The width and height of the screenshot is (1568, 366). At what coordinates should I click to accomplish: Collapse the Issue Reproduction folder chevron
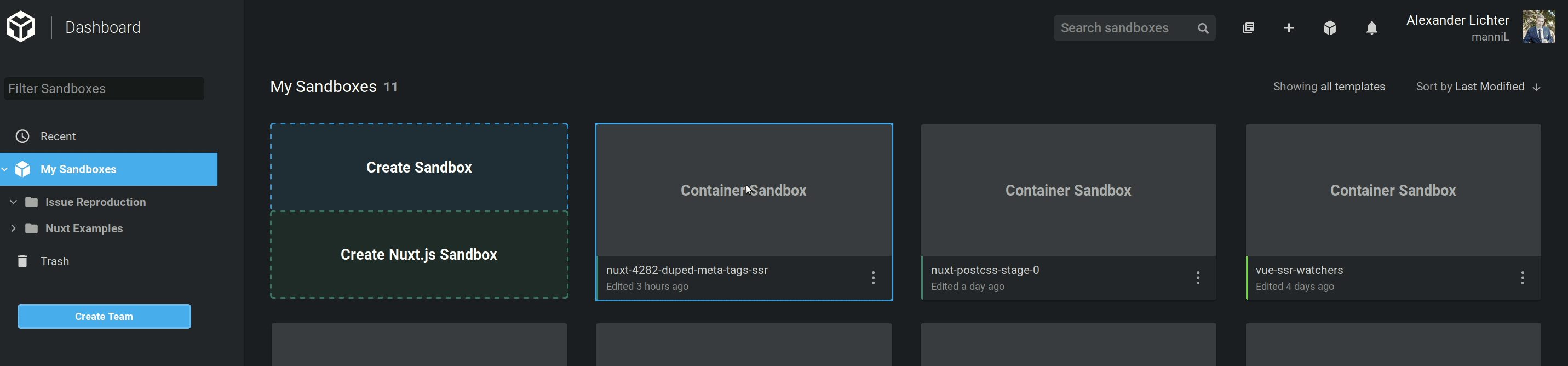click(13, 202)
